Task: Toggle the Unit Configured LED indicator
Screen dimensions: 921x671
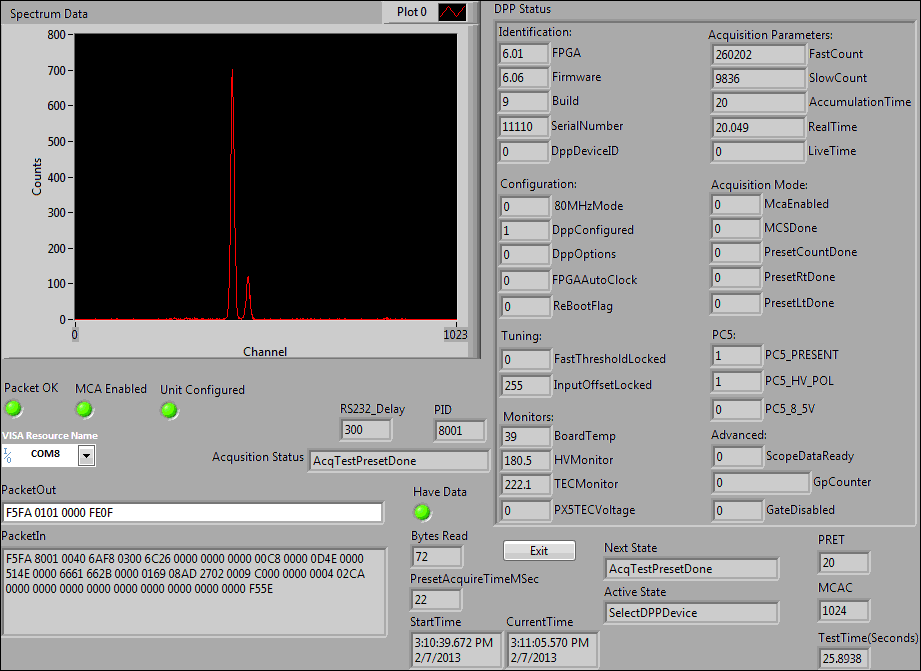Action: tap(169, 410)
